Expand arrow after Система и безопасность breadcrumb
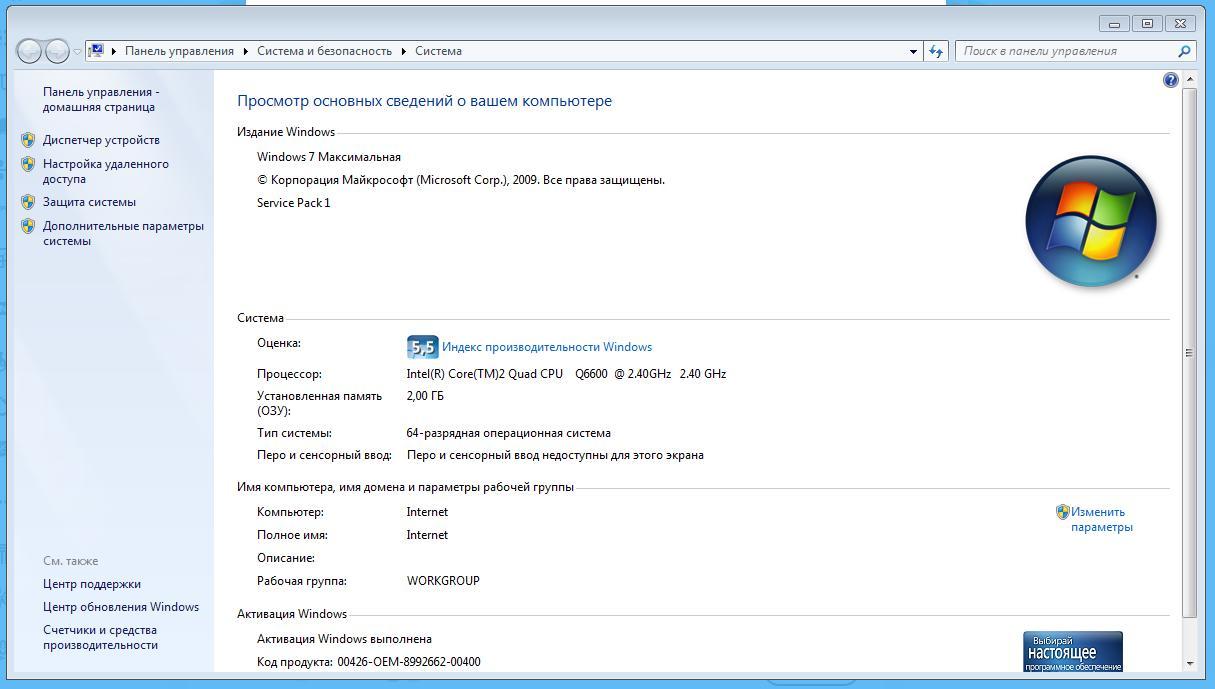 pyautogui.click(x=404, y=51)
